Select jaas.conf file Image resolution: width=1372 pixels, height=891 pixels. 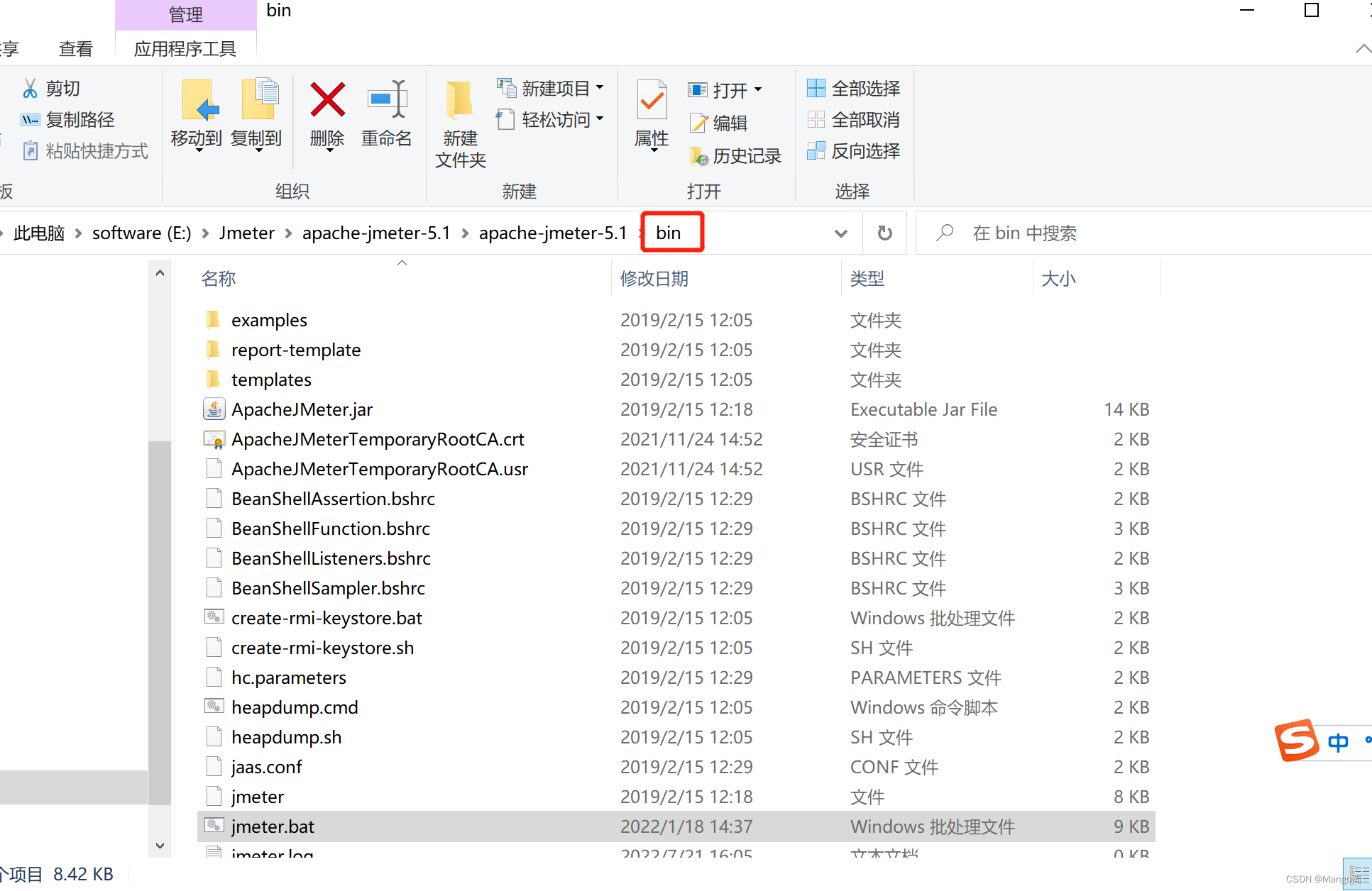click(x=266, y=767)
